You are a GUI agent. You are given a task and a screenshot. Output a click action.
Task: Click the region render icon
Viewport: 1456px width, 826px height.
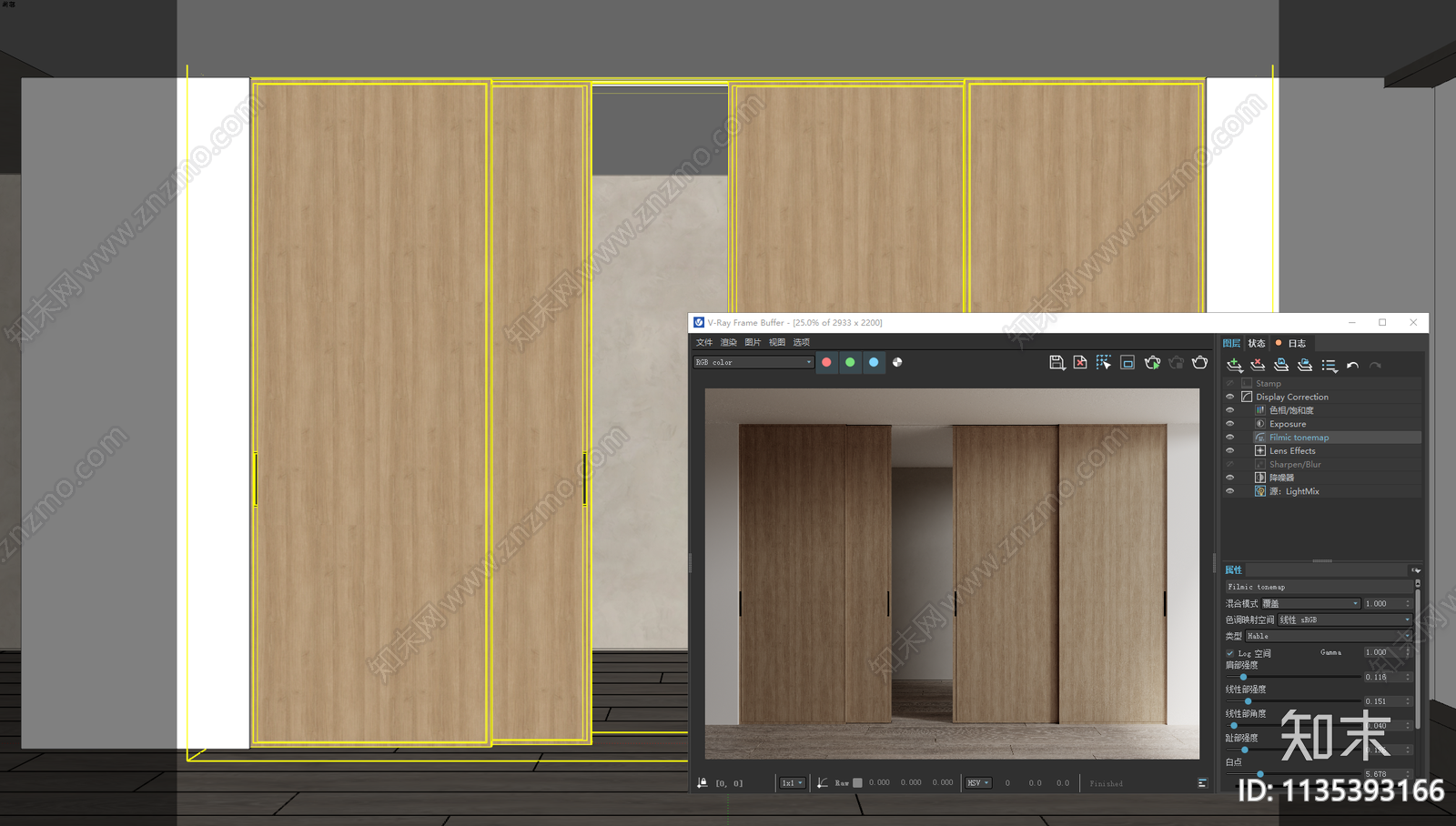[x=1127, y=362]
